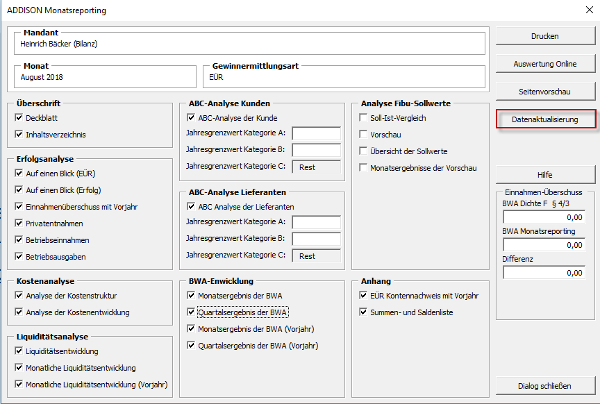
Task: Enable the Soll-Ist-Vergleich checkbox
Action: pos(363,118)
